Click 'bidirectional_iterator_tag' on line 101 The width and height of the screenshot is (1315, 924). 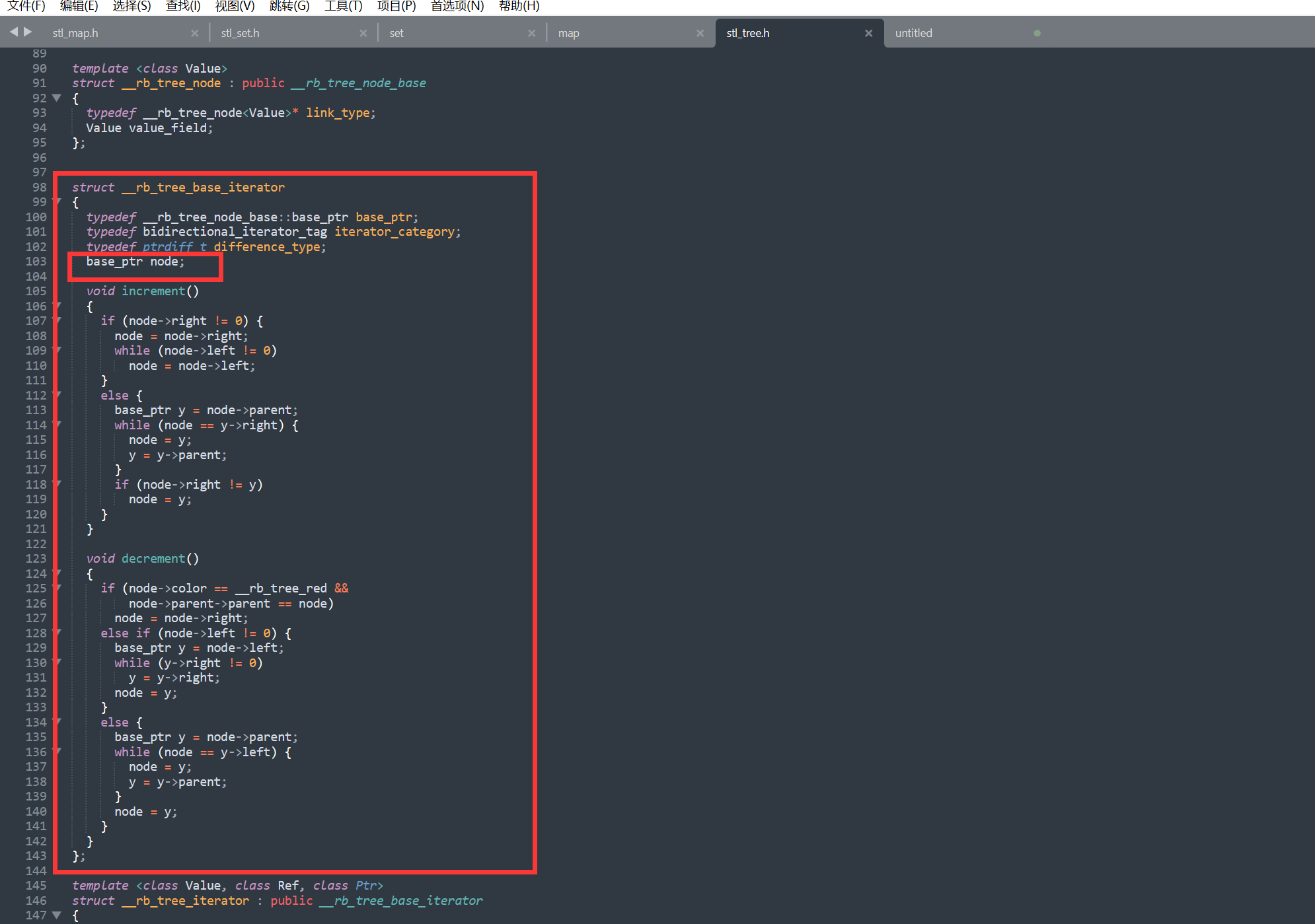[235, 232]
